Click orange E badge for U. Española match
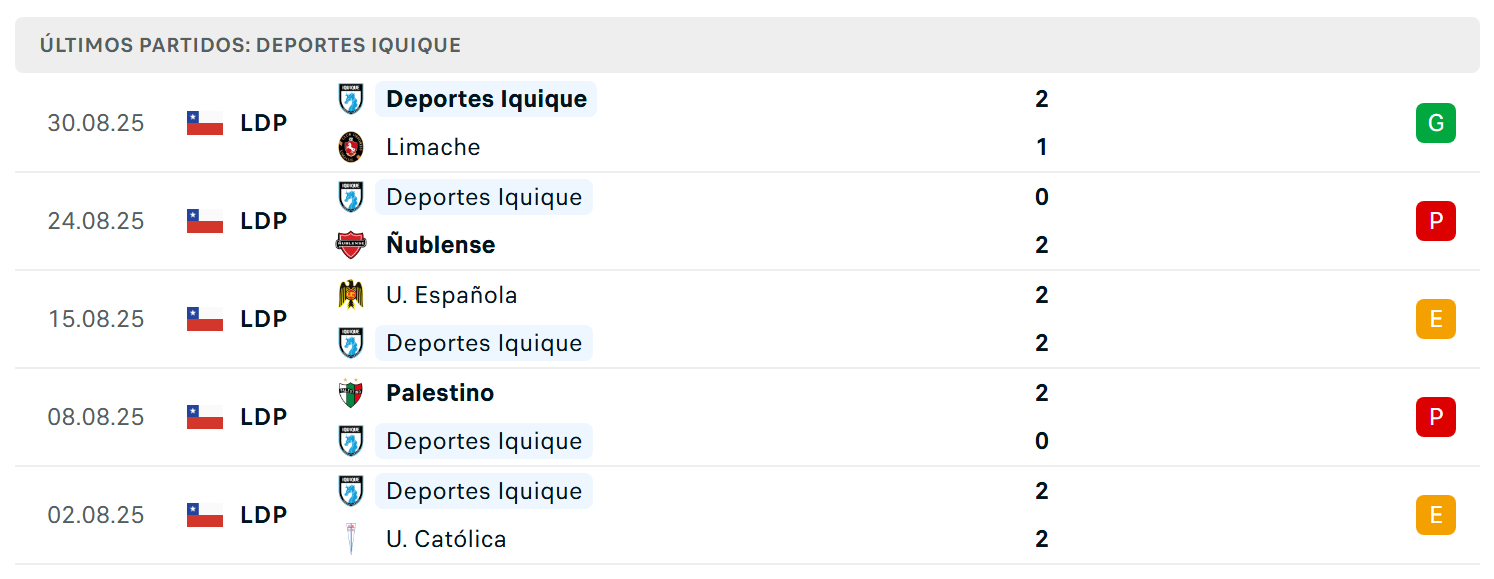 click(1436, 319)
